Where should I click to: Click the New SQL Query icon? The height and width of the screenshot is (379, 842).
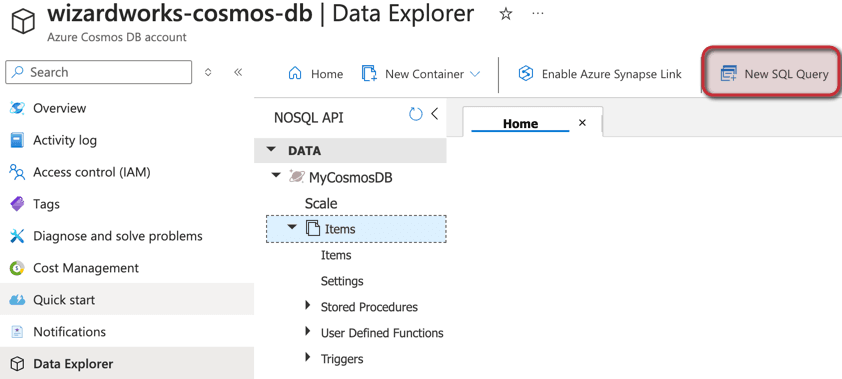coord(728,74)
